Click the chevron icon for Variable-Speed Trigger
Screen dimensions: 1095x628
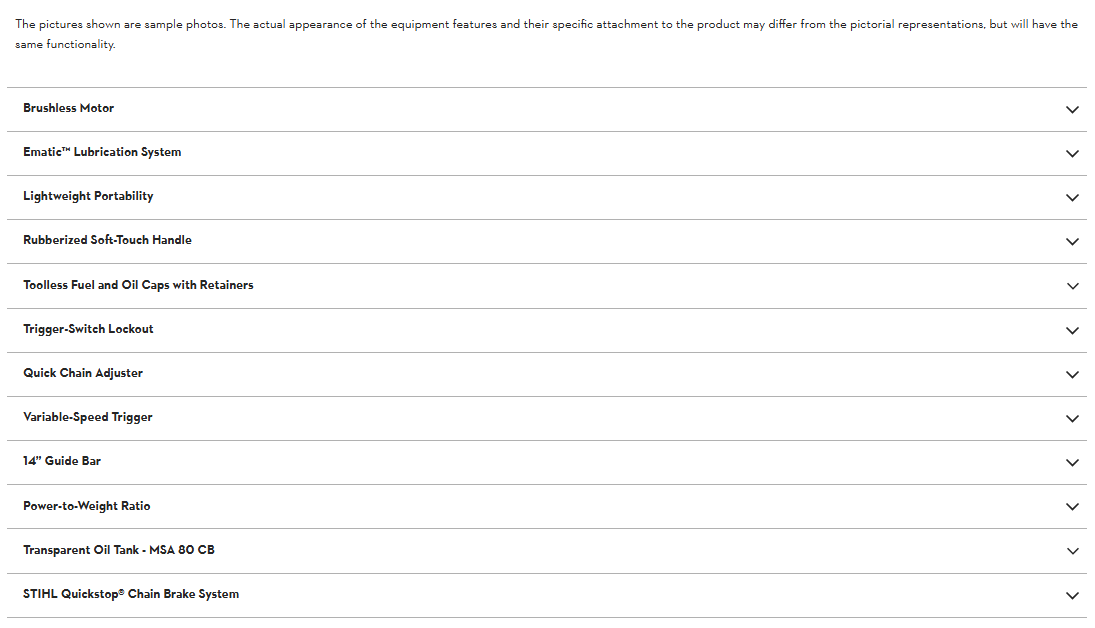pyautogui.click(x=1072, y=418)
